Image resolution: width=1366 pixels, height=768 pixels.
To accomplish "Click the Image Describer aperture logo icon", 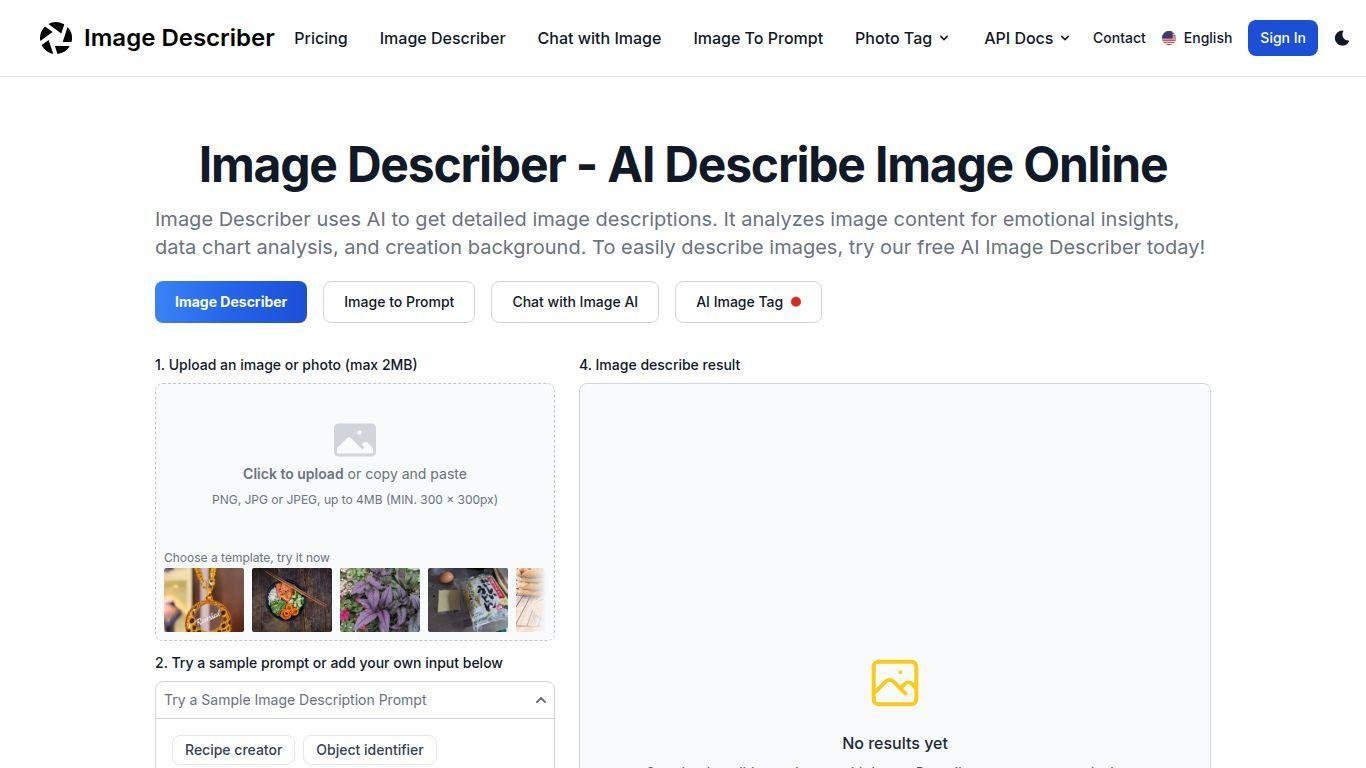I will pyautogui.click(x=56, y=38).
